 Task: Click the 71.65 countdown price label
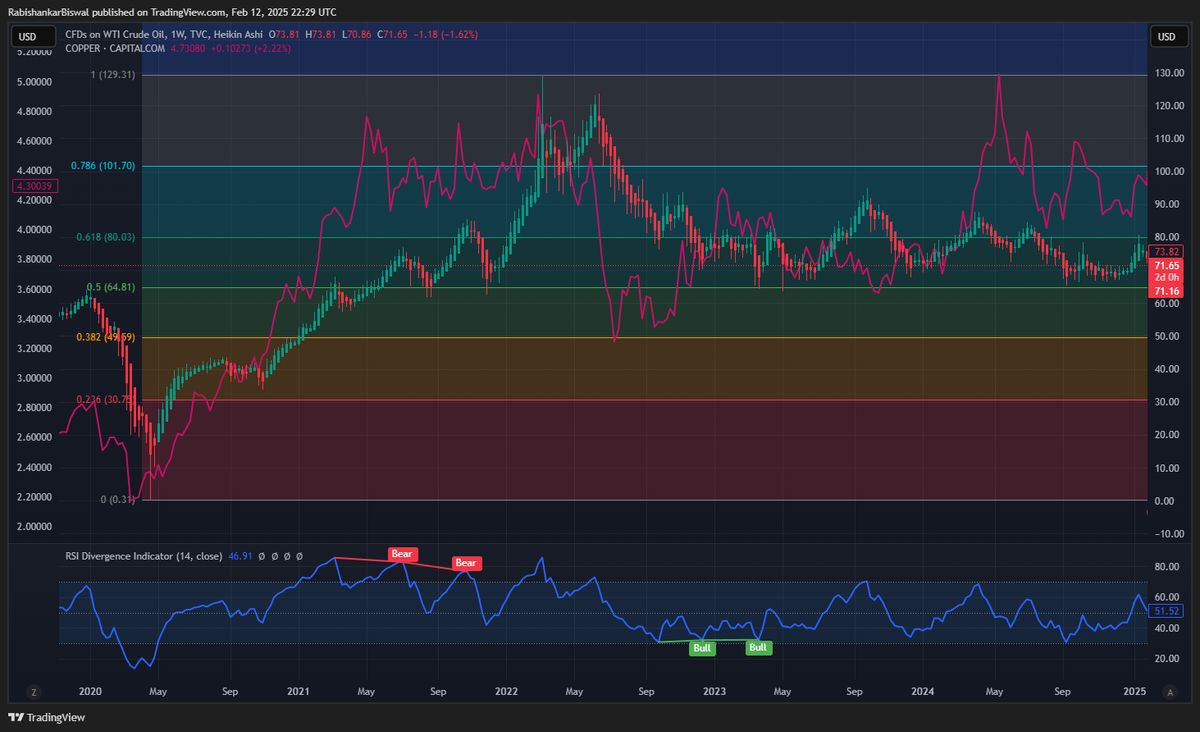[1169, 266]
